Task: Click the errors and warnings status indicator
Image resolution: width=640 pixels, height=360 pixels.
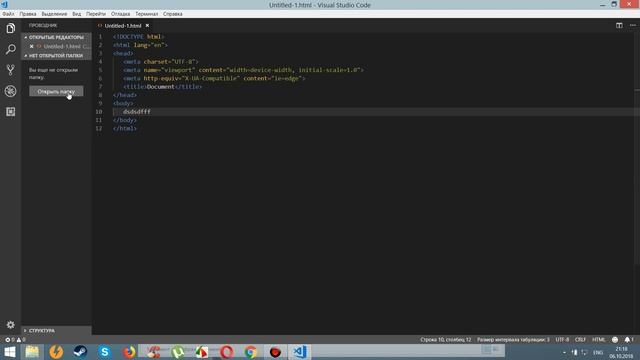Action: pyautogui.click(x=15, y=340)
